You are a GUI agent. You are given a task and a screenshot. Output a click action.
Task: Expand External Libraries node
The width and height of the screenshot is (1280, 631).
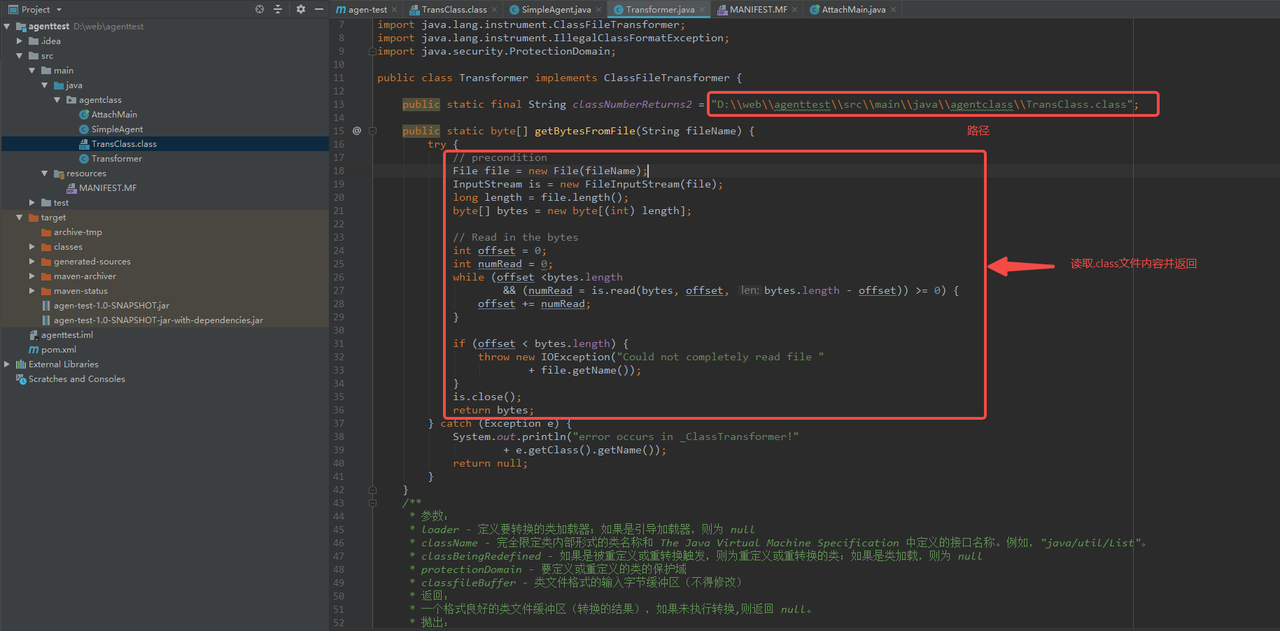8,364
